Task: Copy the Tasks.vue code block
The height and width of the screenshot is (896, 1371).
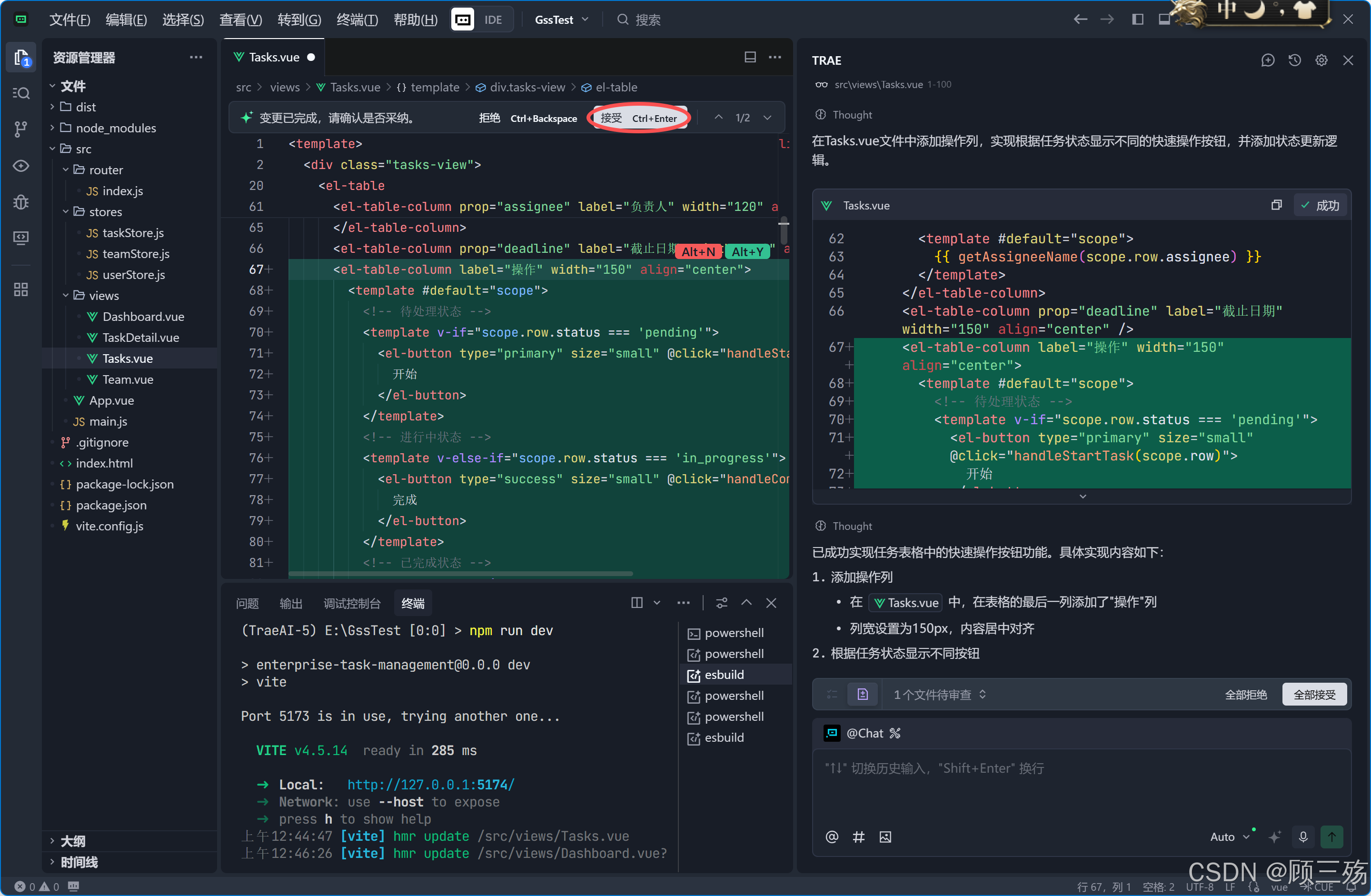Action: (1276, 205)
